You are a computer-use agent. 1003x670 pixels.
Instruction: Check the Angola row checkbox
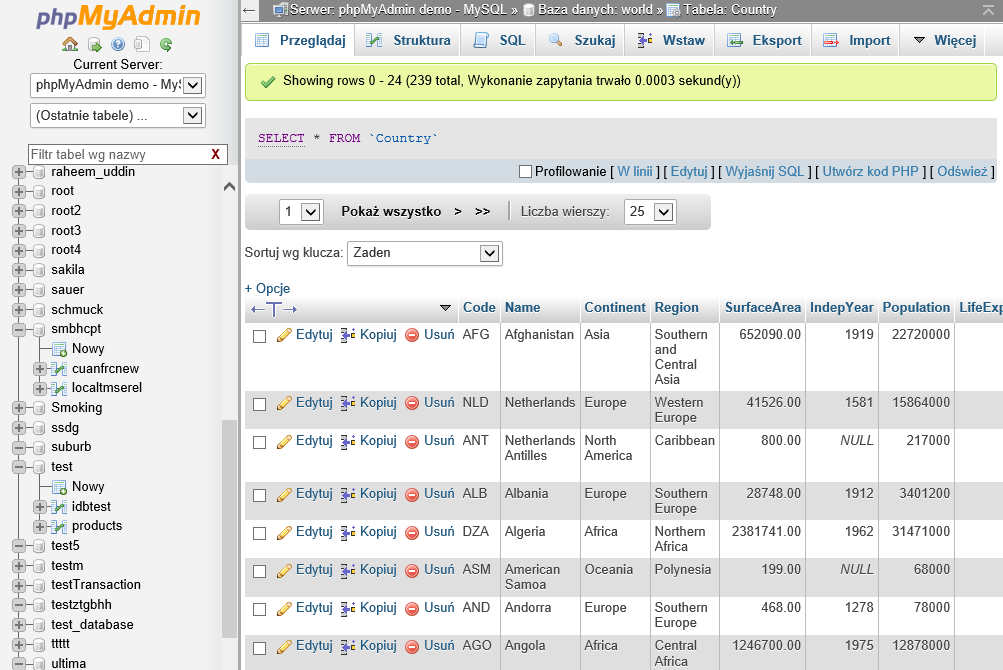[259, 648]
